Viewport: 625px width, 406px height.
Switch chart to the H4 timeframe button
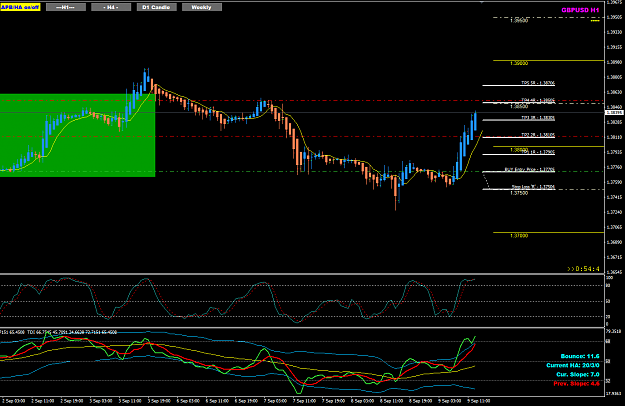point(111,7)
